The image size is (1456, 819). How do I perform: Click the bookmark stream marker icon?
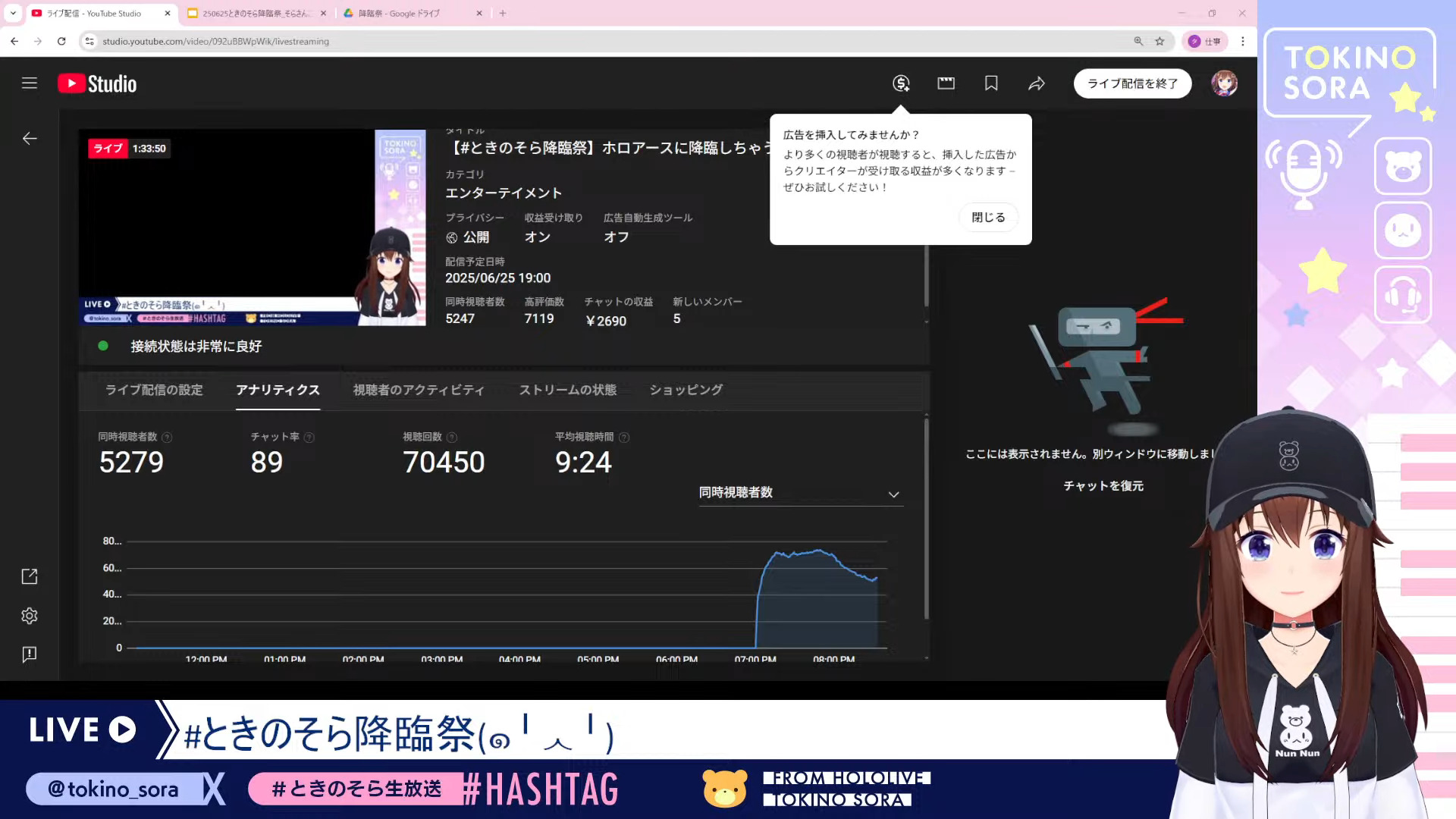click(991, 83)
